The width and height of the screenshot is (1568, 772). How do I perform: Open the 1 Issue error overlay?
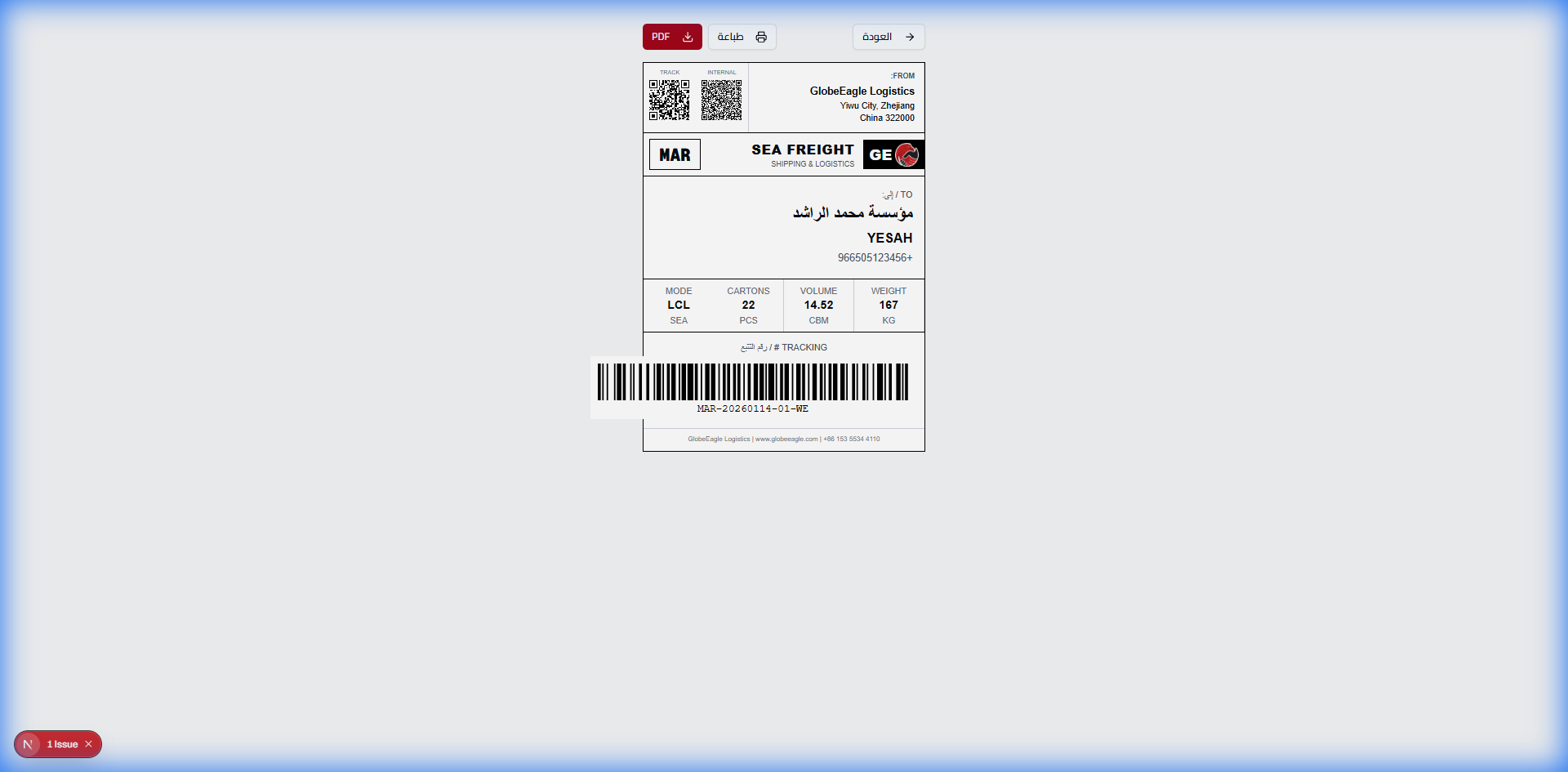[62, 744]
